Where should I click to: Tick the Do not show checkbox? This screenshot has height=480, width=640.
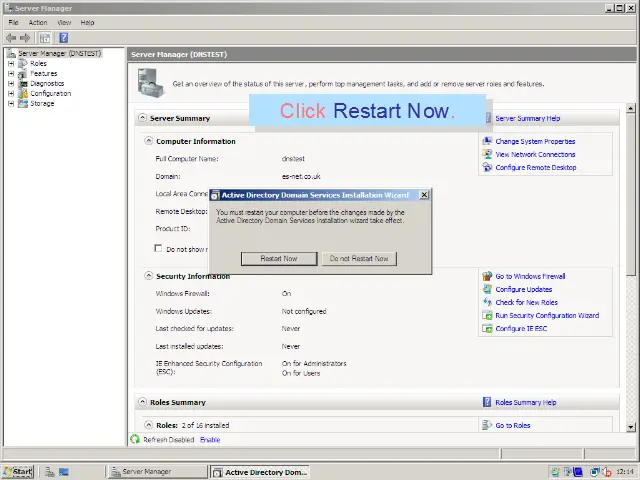(x=158, y=248)
